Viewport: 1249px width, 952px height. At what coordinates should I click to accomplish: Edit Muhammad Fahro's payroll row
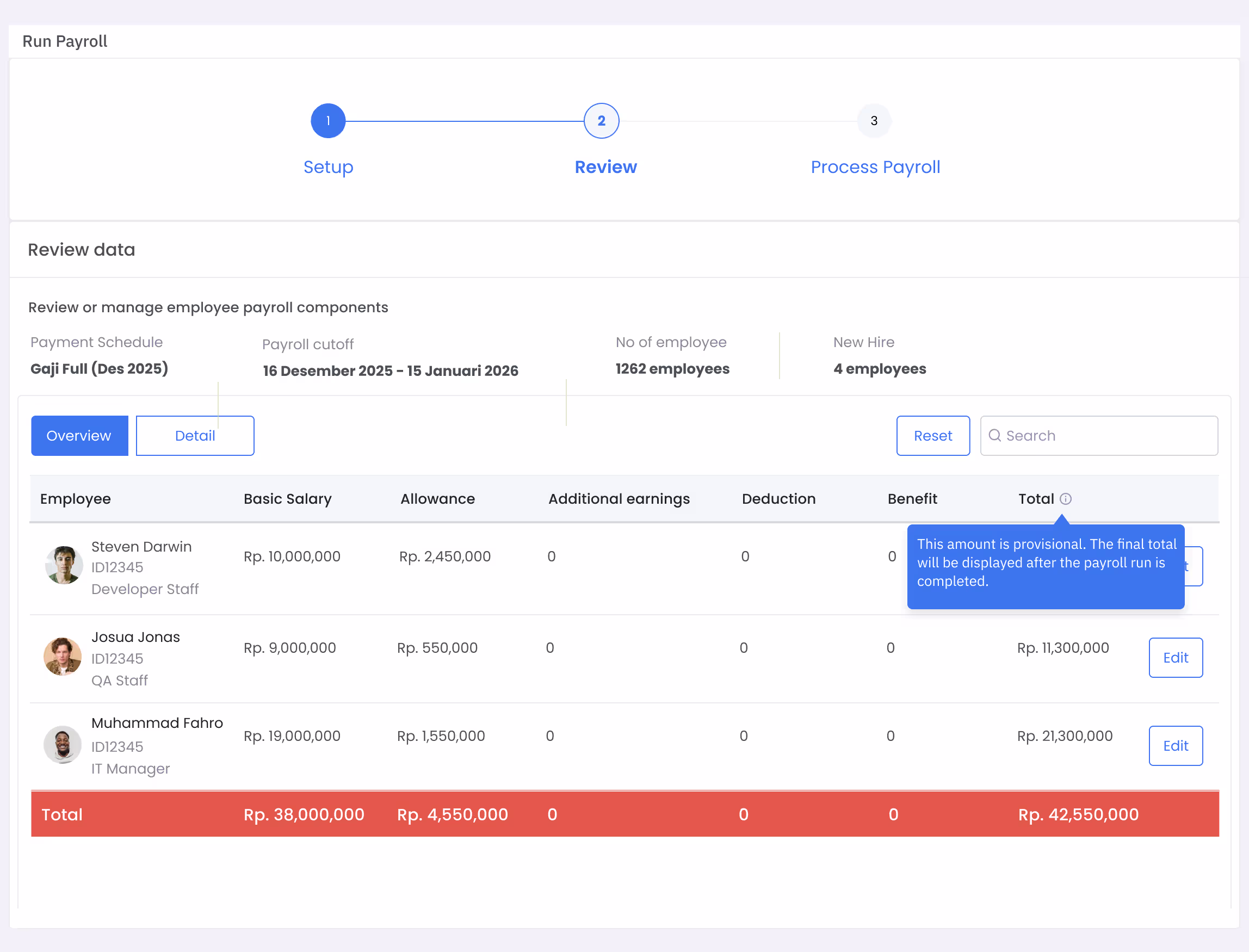pos(1176,746)
